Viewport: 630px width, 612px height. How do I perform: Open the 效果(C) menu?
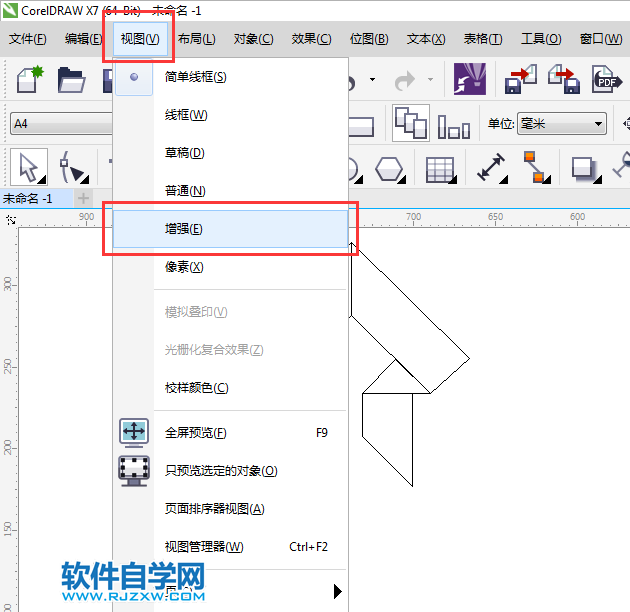[311, 39]
